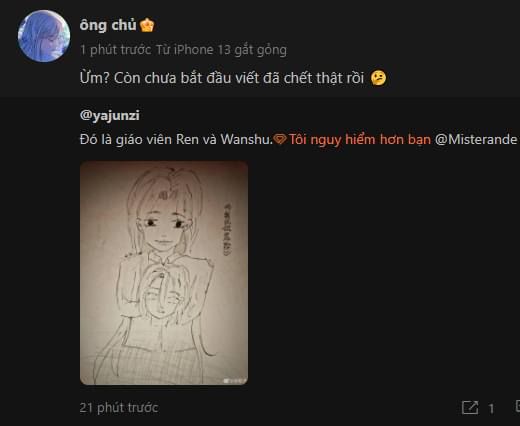This screenshot has height=426, width=520.
Task: Visit the @yajunzi profile link
Action: click(x=110, y=116)
